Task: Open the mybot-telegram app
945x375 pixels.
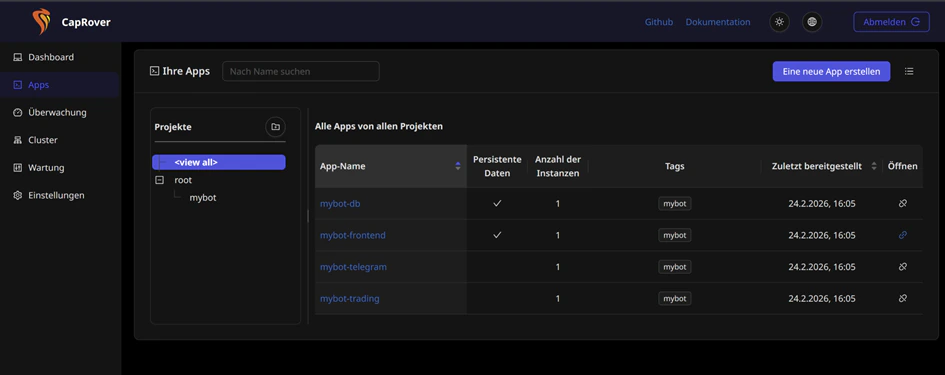Action: click(353, 266)
